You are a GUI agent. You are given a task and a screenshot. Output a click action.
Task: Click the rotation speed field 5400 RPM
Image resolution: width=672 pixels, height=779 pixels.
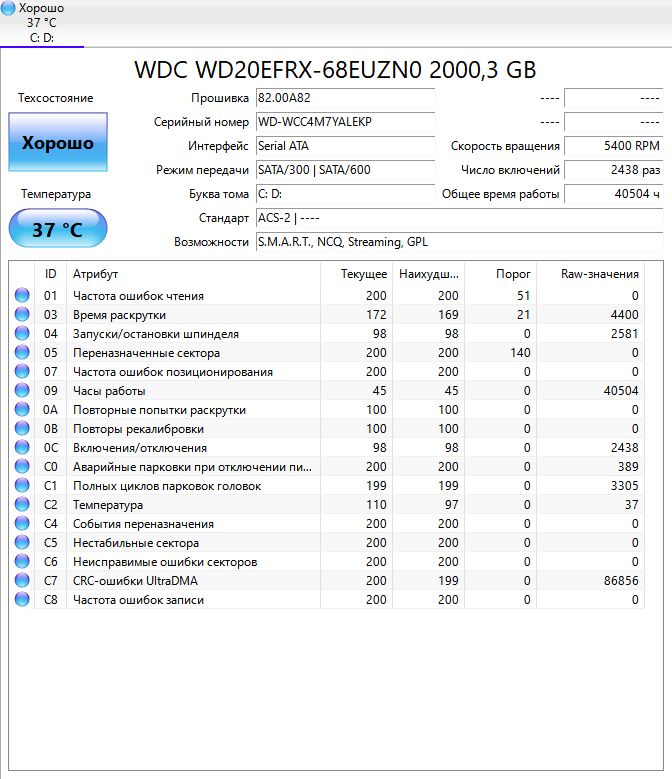[614, 146]
